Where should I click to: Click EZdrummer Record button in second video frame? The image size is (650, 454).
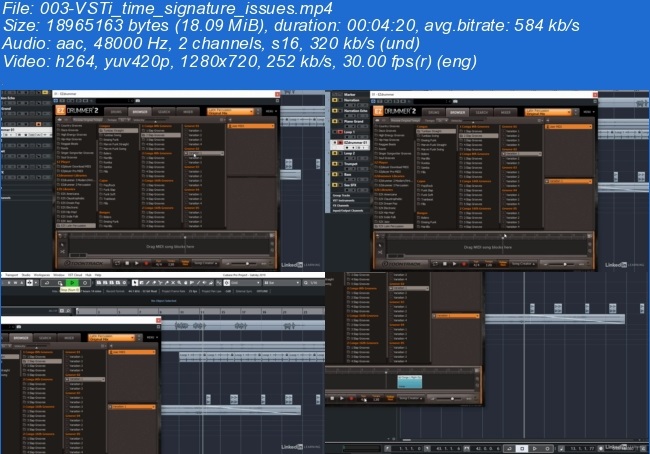point(464,264)
